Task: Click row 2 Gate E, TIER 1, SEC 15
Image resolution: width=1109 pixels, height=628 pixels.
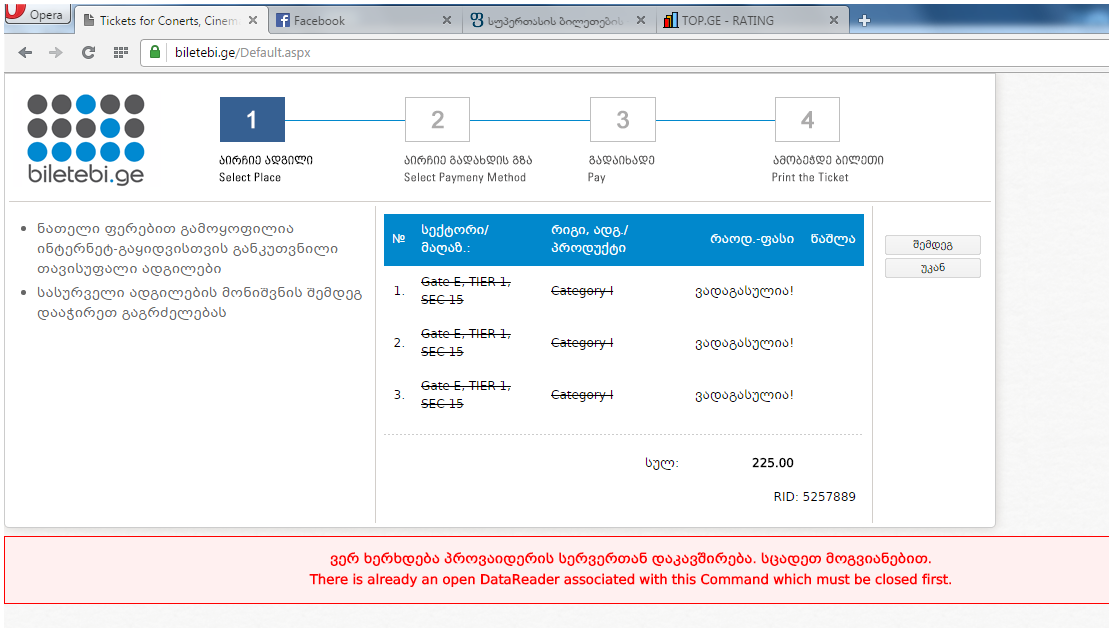Action: [465, 342]
